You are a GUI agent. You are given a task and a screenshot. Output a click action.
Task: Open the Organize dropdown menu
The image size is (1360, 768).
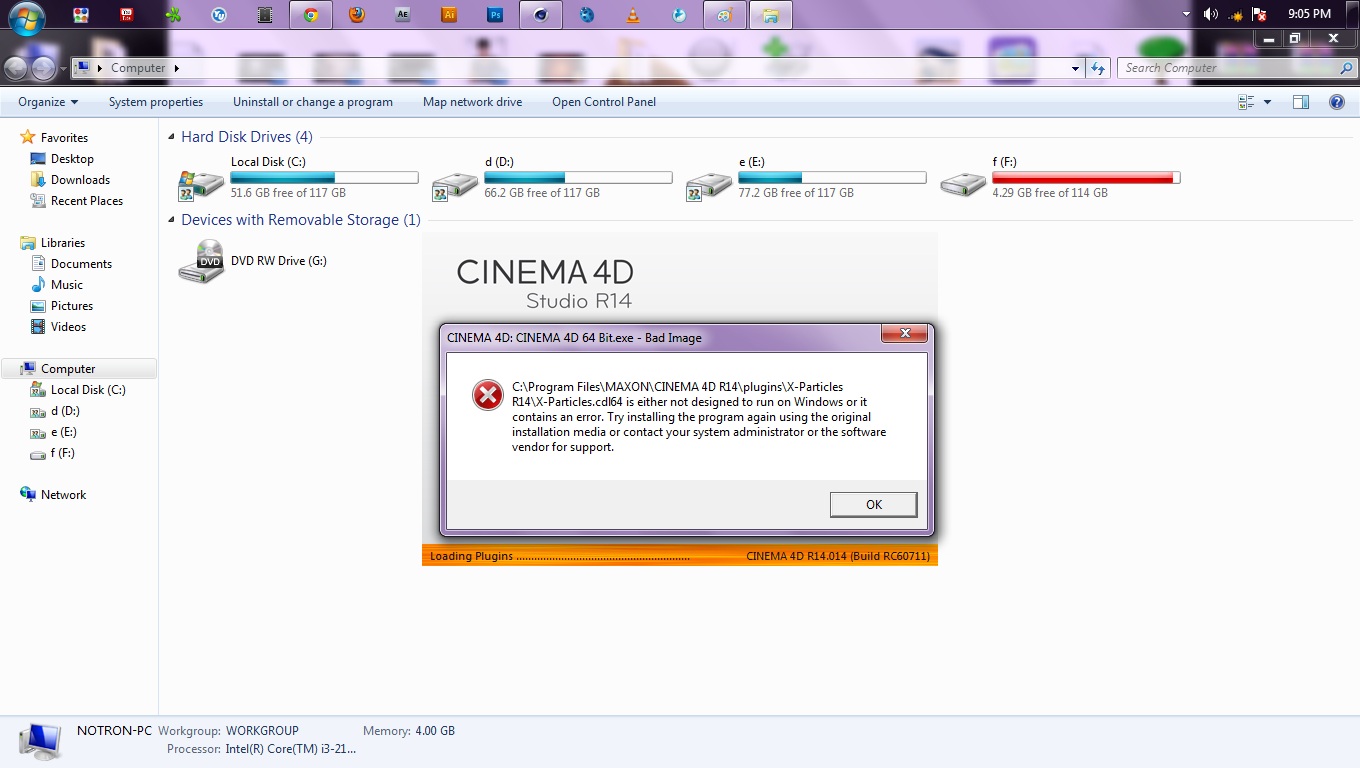(48, 102)
